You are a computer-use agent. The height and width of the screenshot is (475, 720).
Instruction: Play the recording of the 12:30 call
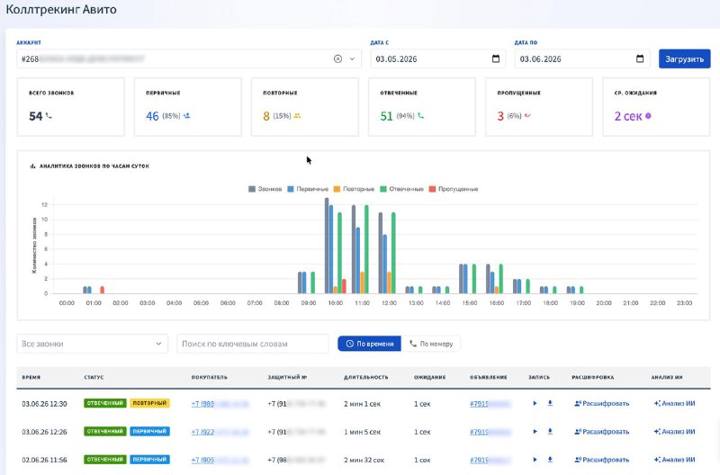click(x=534, y=403)
